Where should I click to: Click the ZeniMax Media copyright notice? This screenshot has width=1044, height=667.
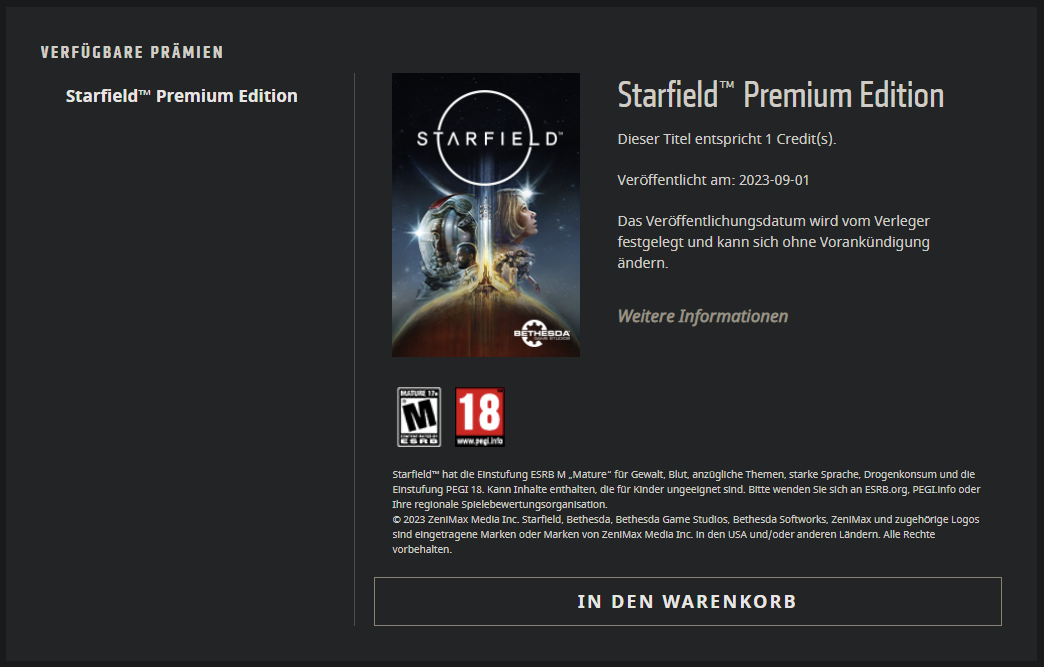coord(686,535)
